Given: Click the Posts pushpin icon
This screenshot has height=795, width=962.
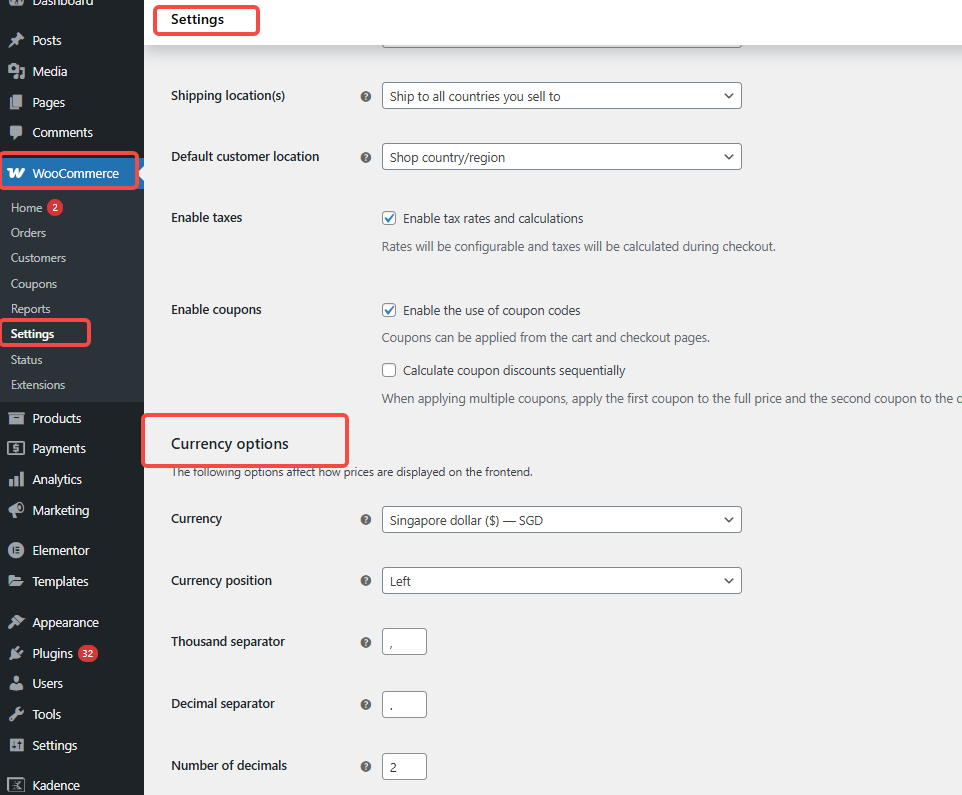Looking at the screenshot, I should click(16, 41).
